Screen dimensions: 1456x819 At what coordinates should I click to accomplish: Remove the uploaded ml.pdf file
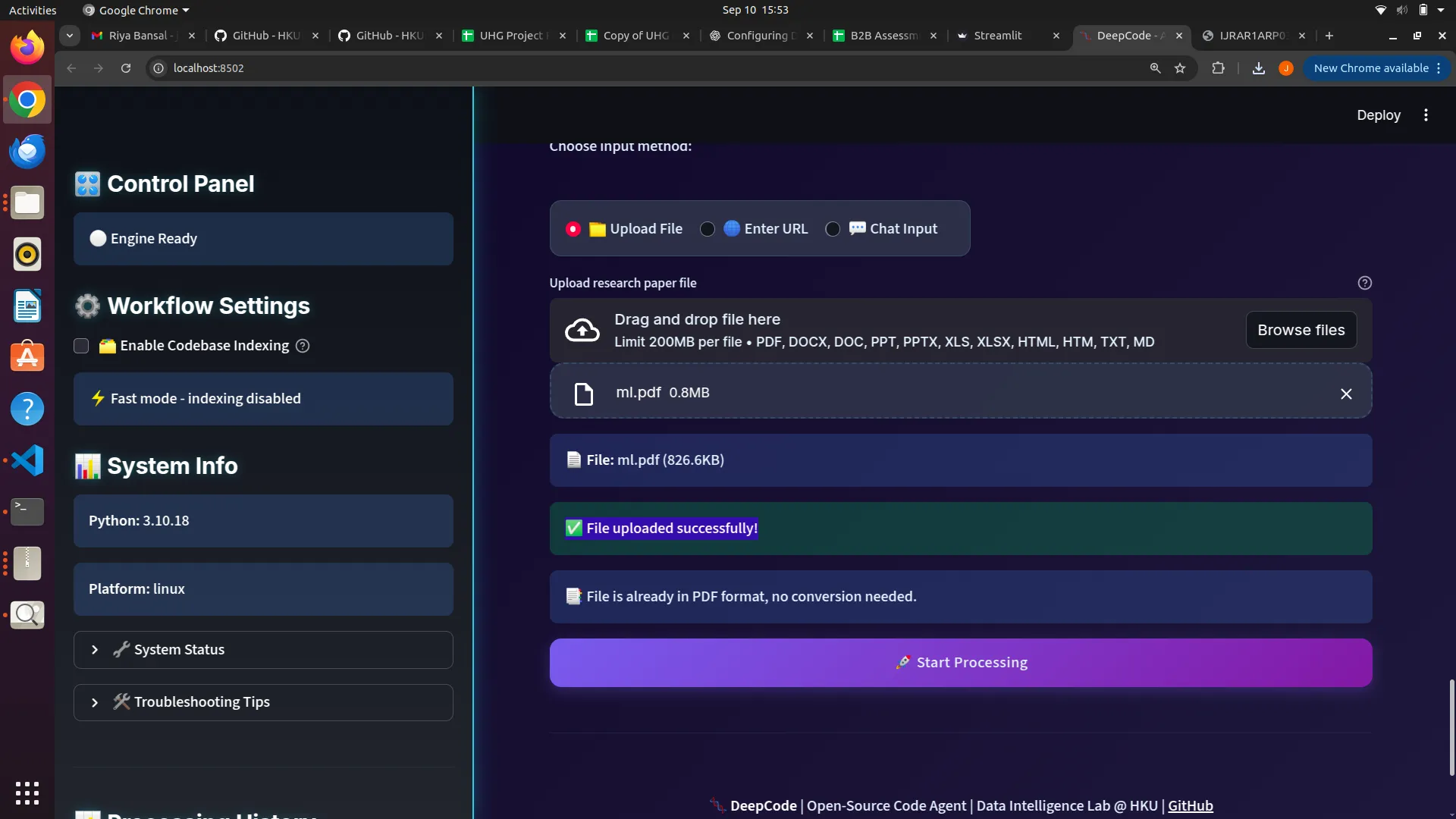(1346, 394)
